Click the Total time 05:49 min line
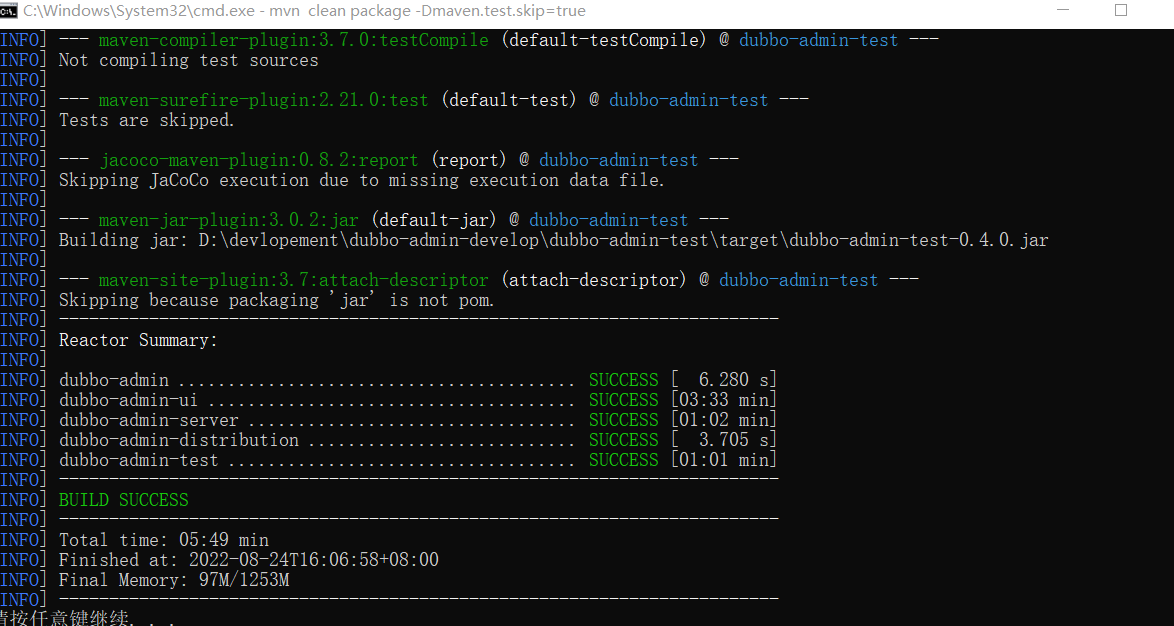This screenshot has height=626, width=1174. click(163, 540)
